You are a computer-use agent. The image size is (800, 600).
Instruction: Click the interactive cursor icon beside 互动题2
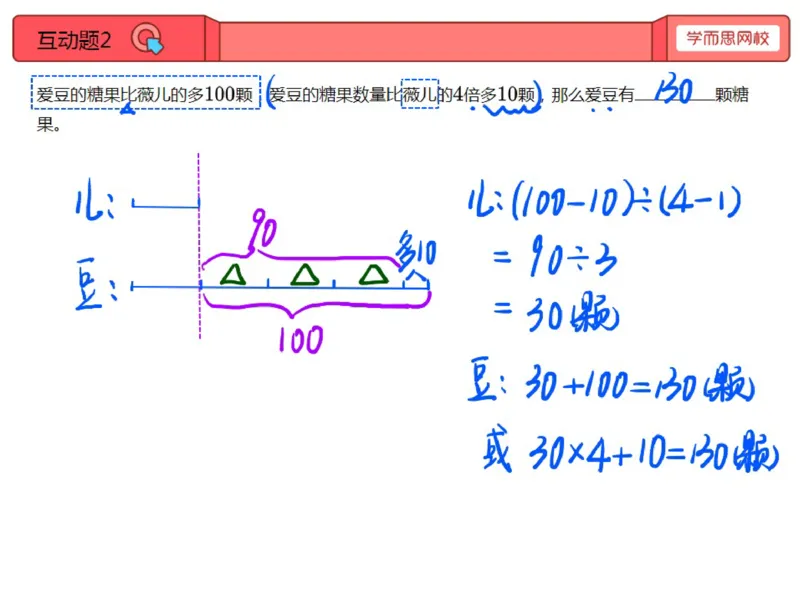tap(147, 39)
